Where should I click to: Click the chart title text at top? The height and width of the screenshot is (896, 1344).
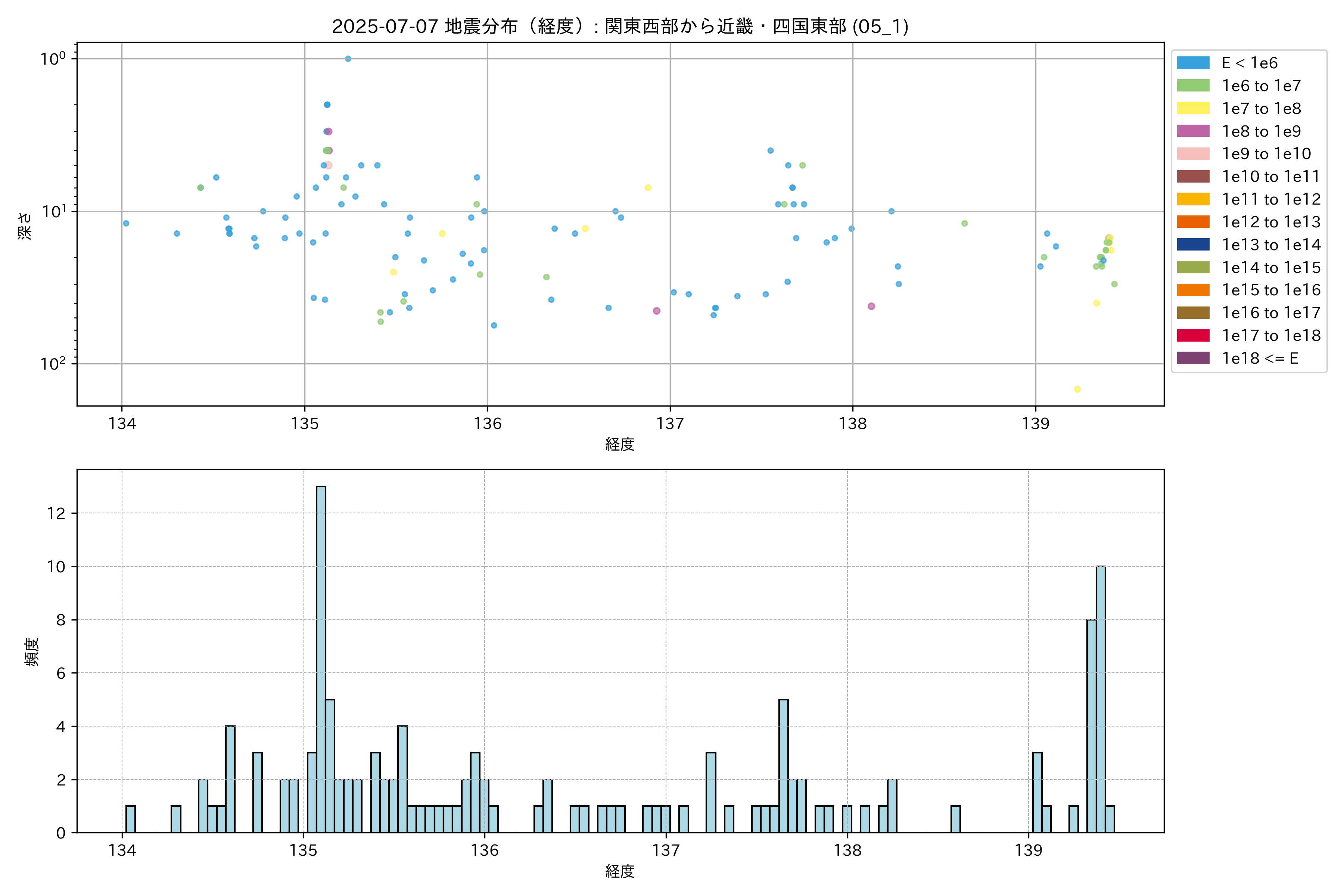click(620, 26)
